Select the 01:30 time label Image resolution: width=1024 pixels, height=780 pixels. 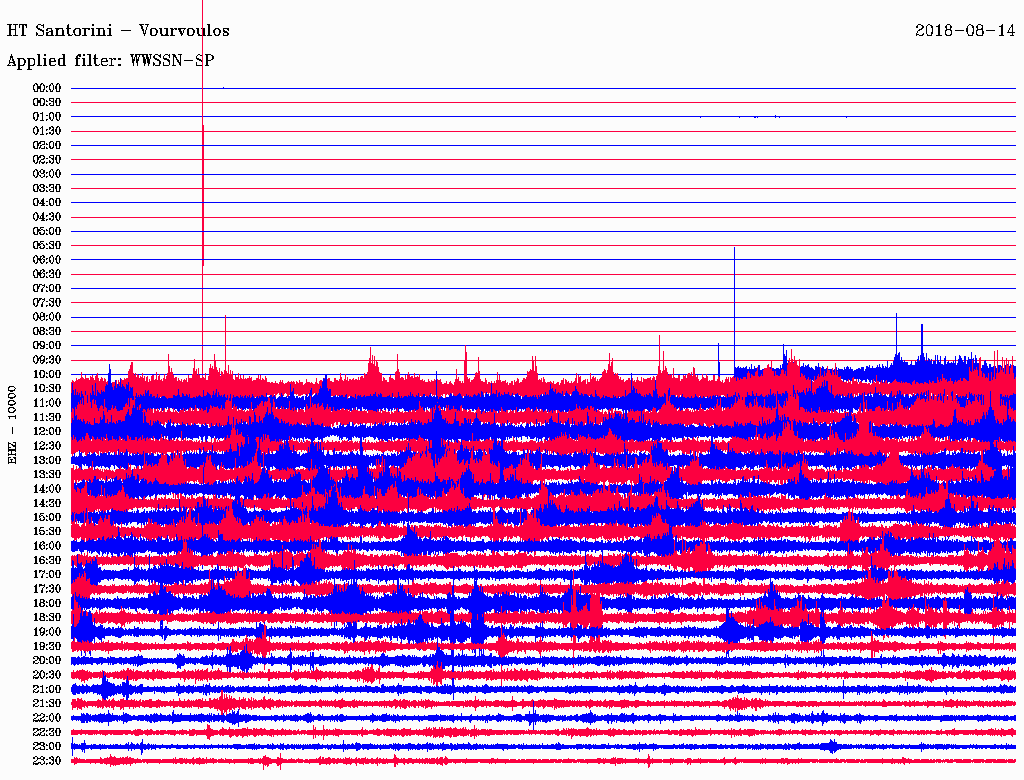tap(47, 131)
